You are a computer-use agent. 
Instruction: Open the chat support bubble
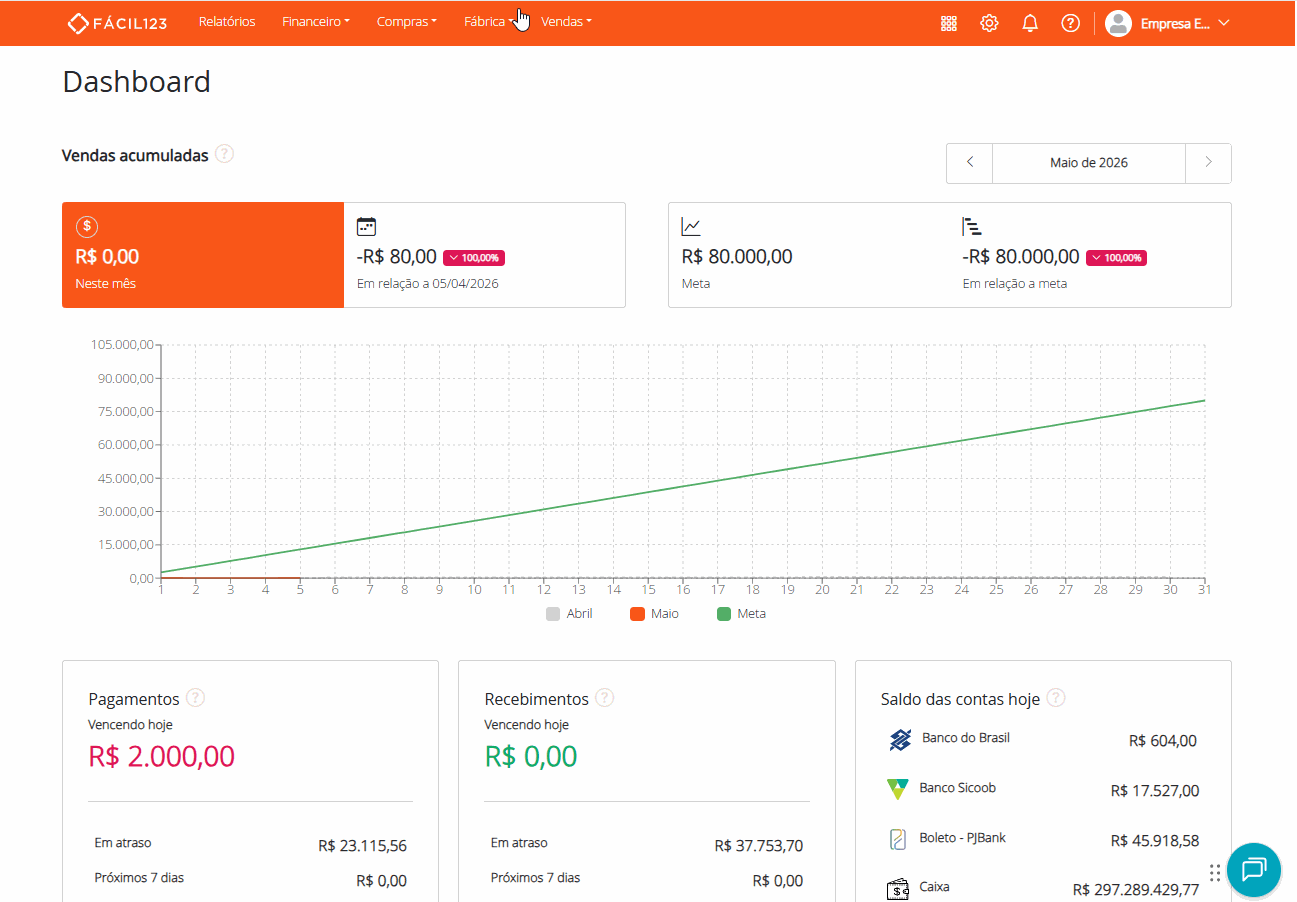click(x=1254, y=870)
